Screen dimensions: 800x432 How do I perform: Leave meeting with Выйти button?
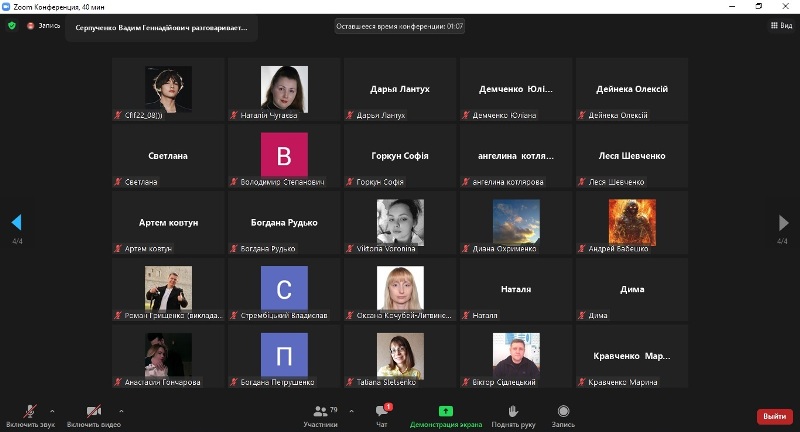tap(774, 416)
